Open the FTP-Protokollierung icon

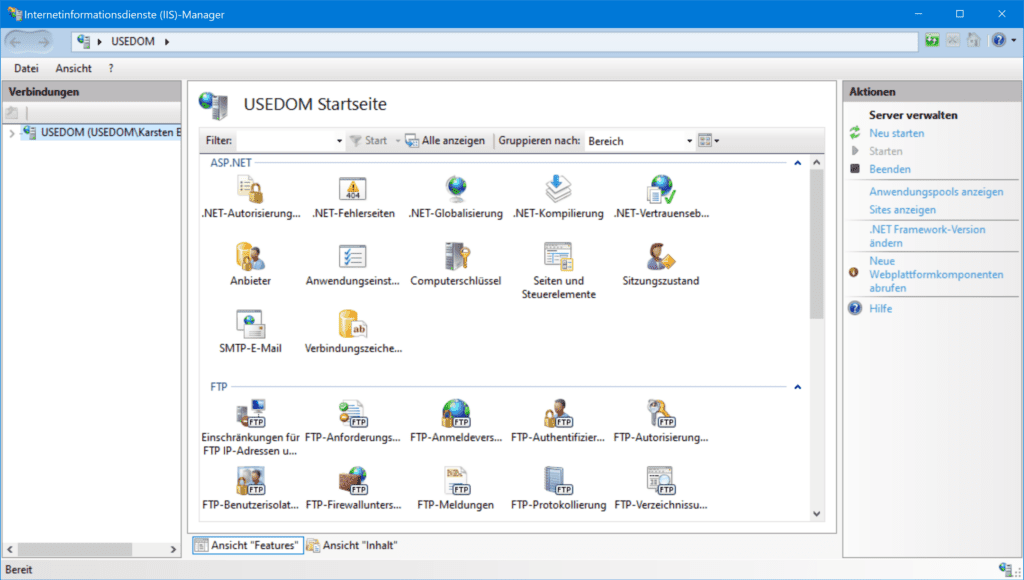click(558, 481)
